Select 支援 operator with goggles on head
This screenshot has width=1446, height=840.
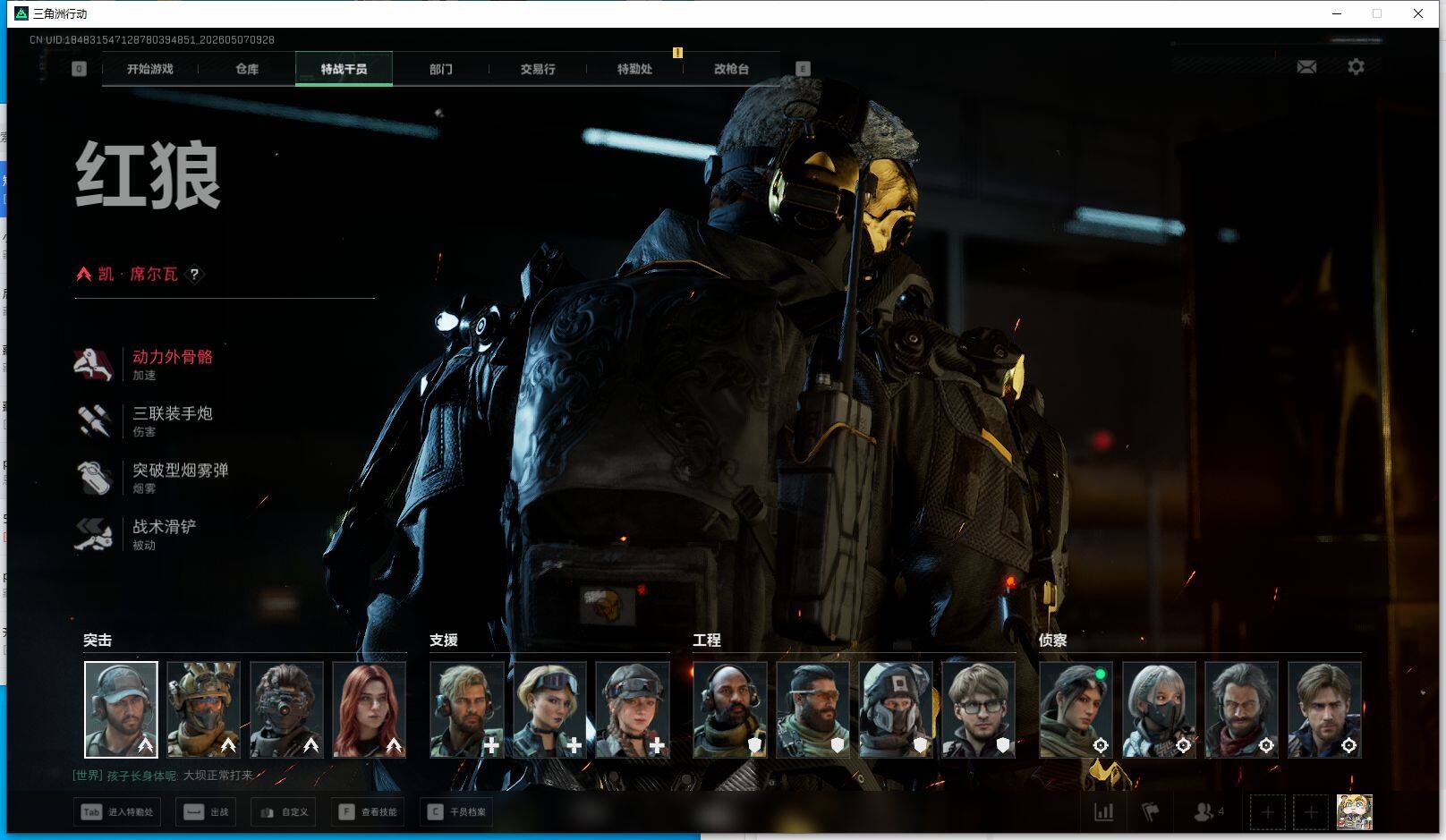tap(549, 709)
